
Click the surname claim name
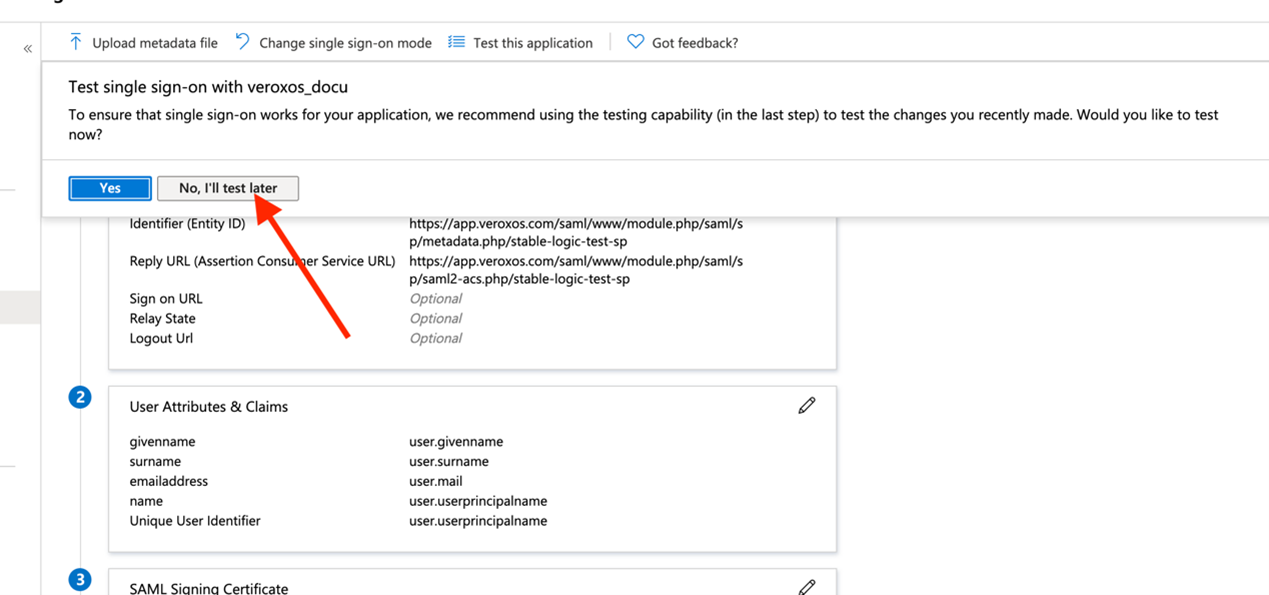coord(155,461)
